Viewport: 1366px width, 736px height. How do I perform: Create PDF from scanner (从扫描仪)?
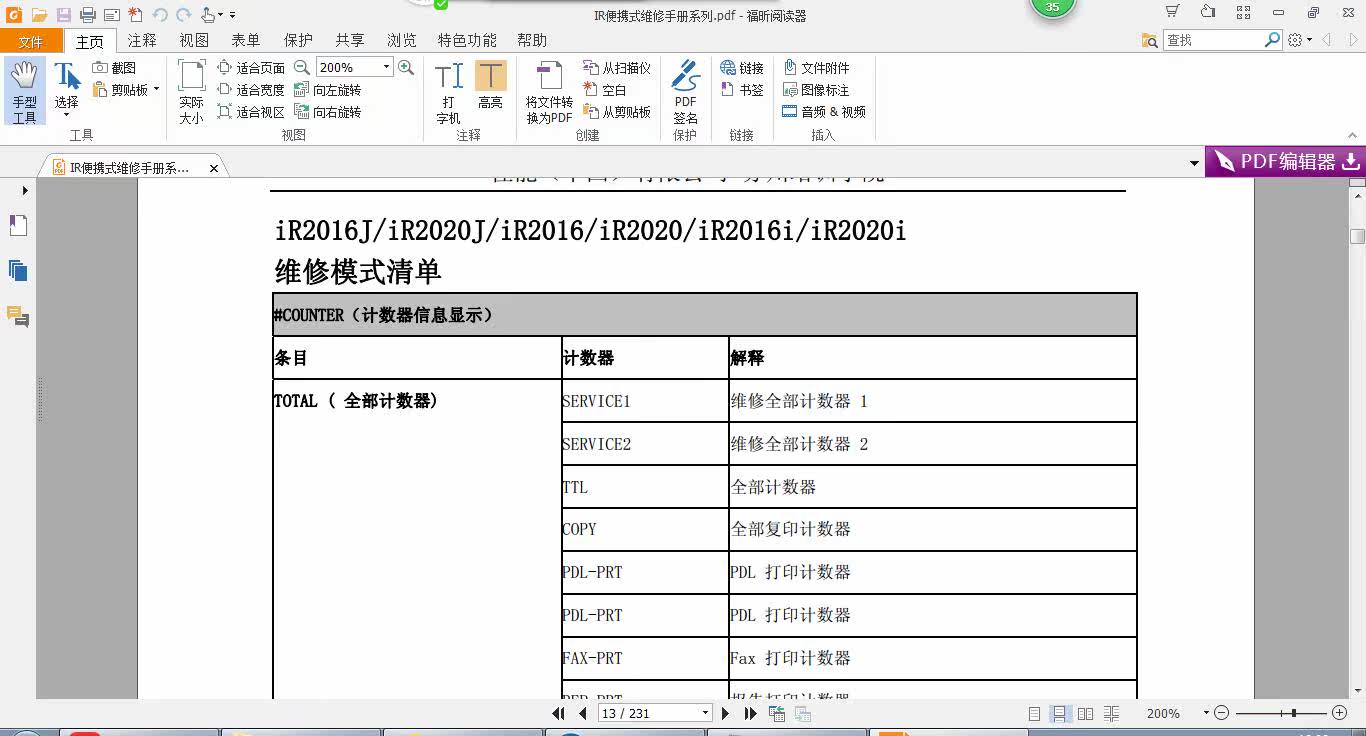pos(617,68)
